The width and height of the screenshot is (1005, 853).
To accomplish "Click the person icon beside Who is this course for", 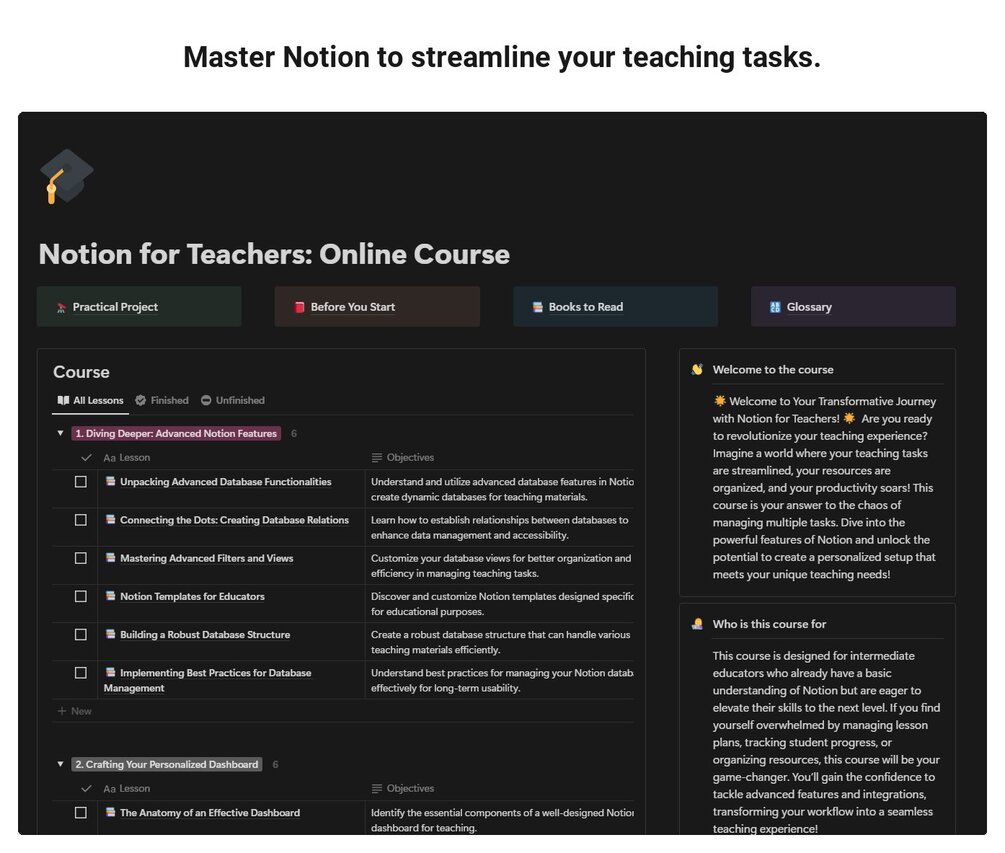I will click(697, 624).
